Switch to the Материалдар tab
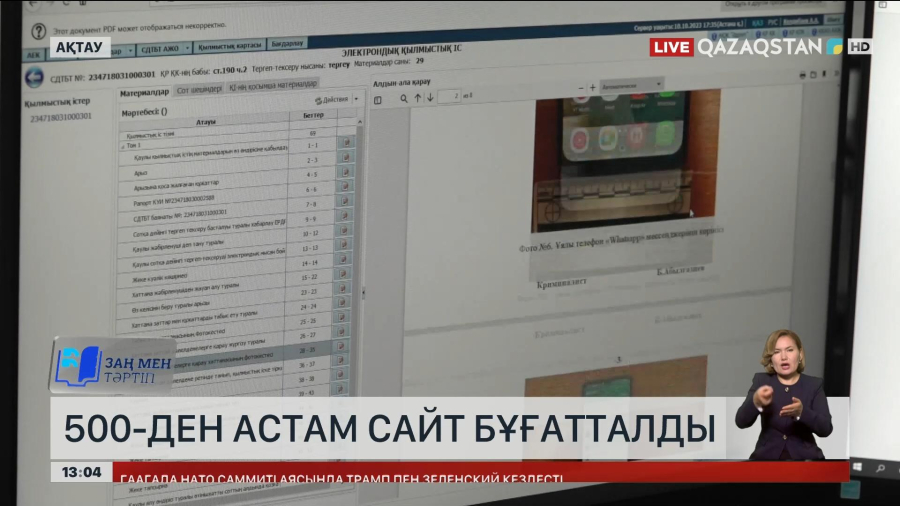 [145, 92]
